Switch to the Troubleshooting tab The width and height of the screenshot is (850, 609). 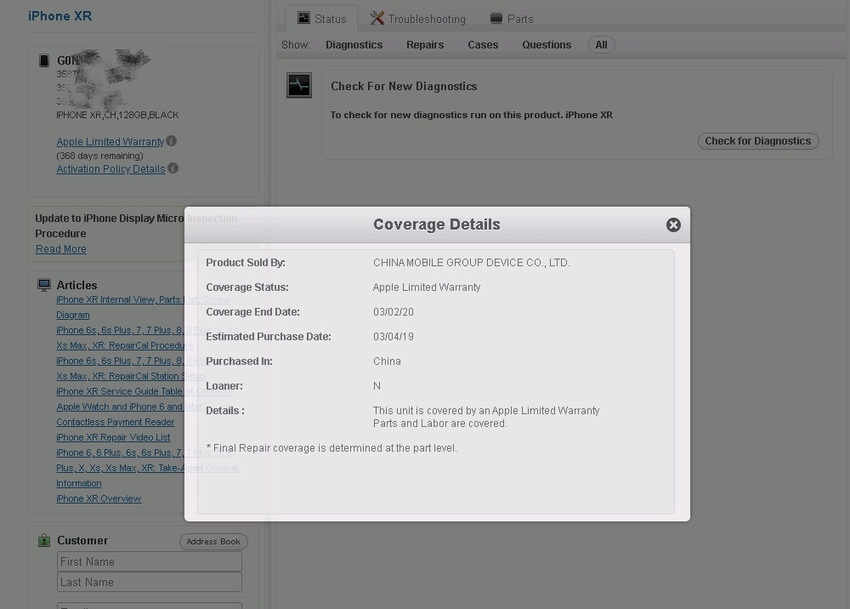pos(417,19)
